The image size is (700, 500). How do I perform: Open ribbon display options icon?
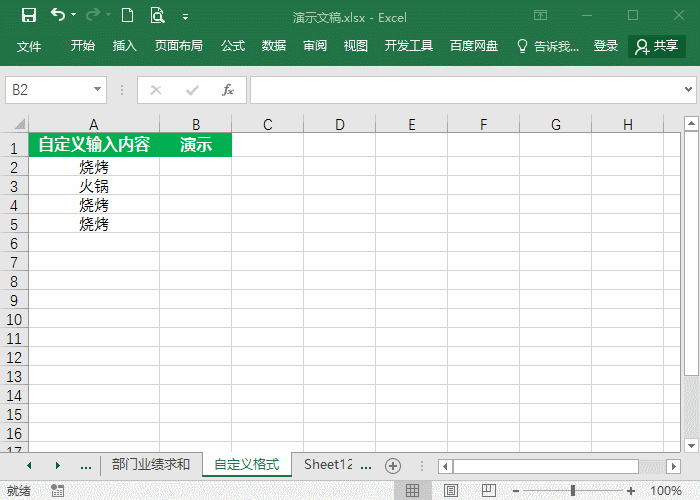point(540,15)
